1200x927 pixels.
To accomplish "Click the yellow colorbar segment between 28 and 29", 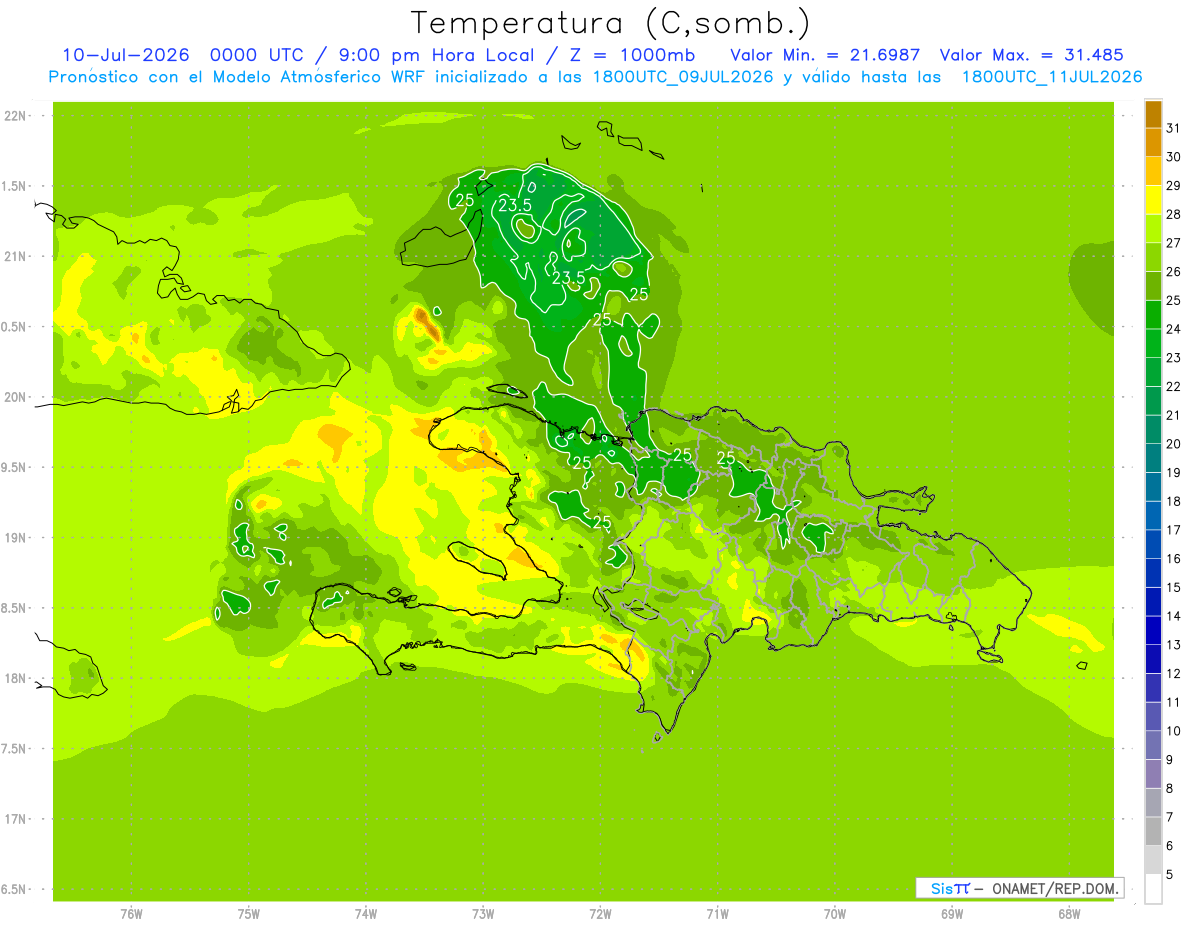I will coord(1153,200).
